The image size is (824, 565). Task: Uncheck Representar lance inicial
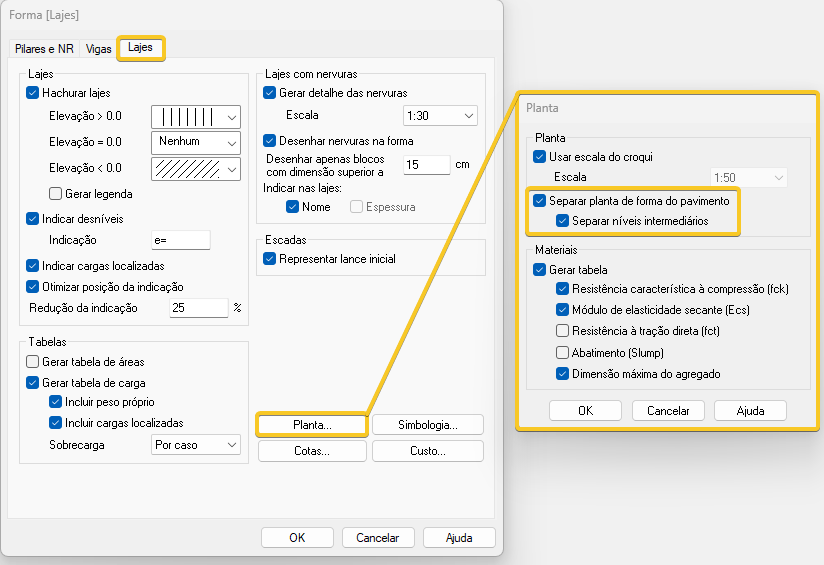tap(269, 259)
